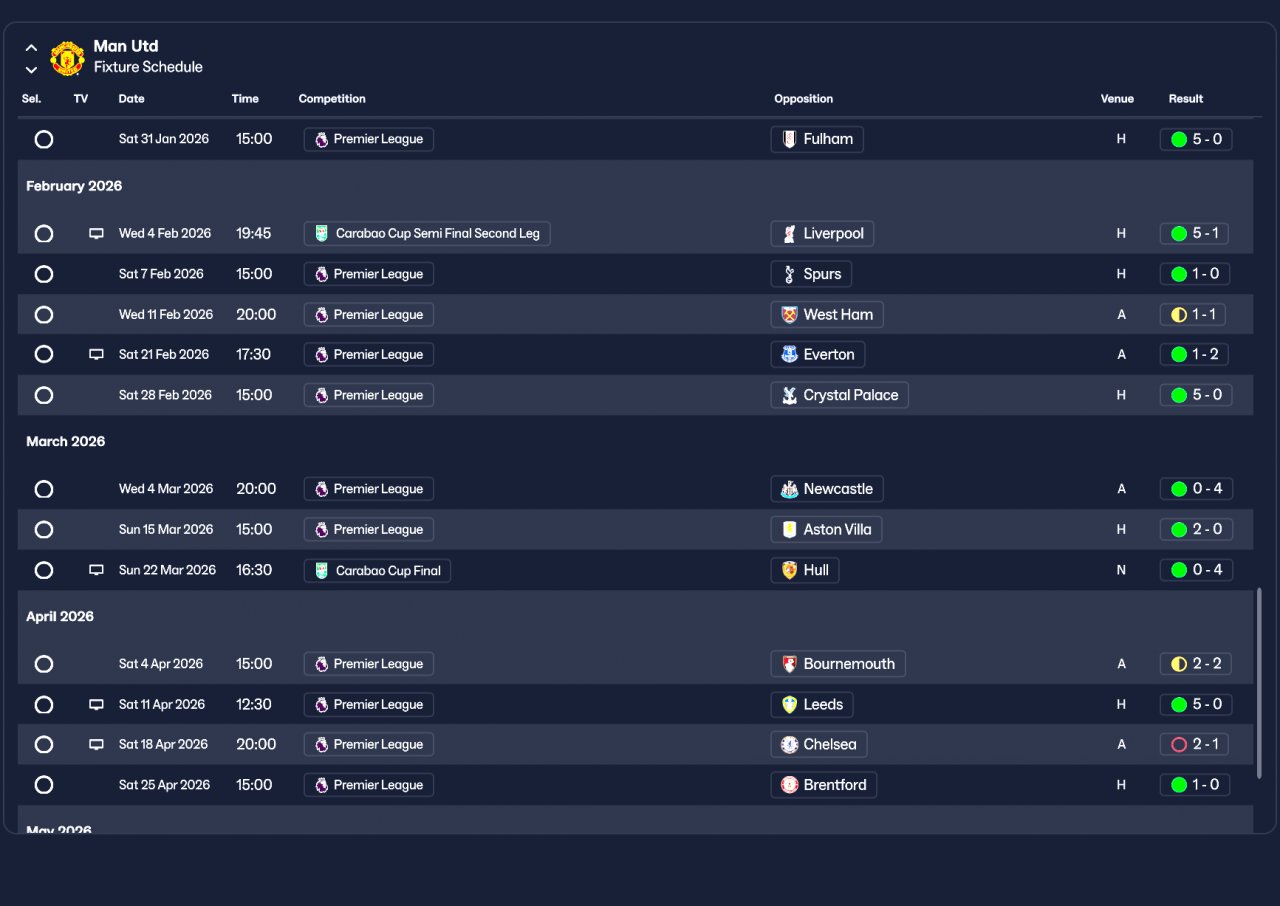The height and width of the screenshot is (906, 1280).
Task: Open the Hull opposition button
Action: pos(804,570)
